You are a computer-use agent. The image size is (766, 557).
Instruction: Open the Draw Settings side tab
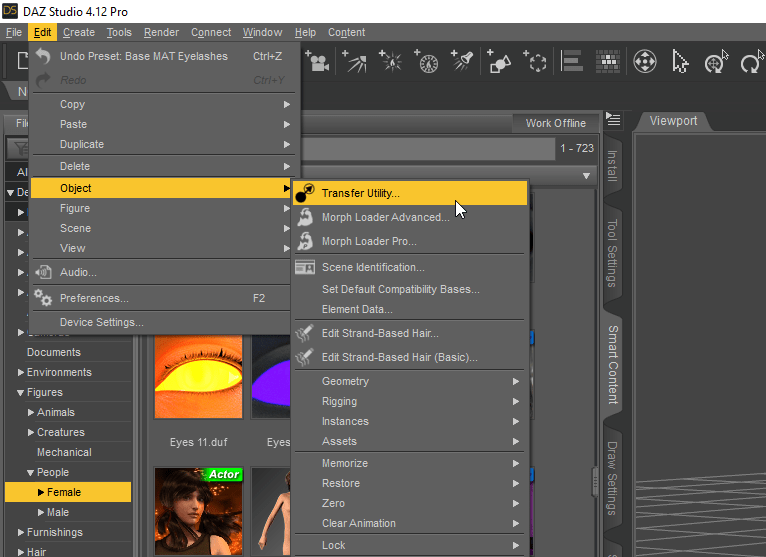pos(612,478)
